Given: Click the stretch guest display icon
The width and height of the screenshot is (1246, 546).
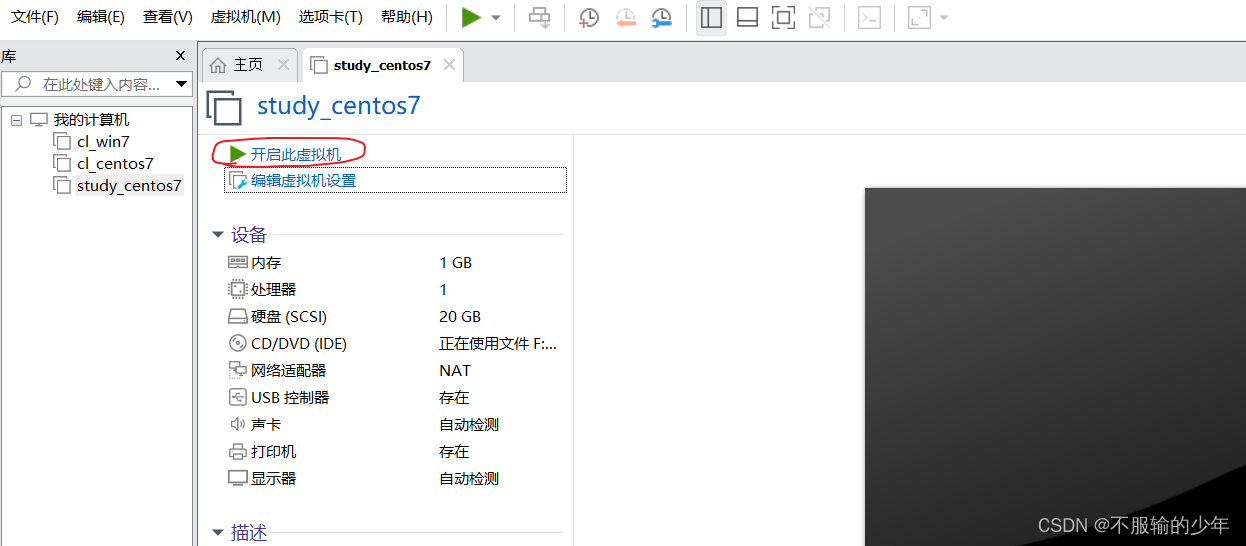Looking at the screenshot, I should [x=918, y=17].
